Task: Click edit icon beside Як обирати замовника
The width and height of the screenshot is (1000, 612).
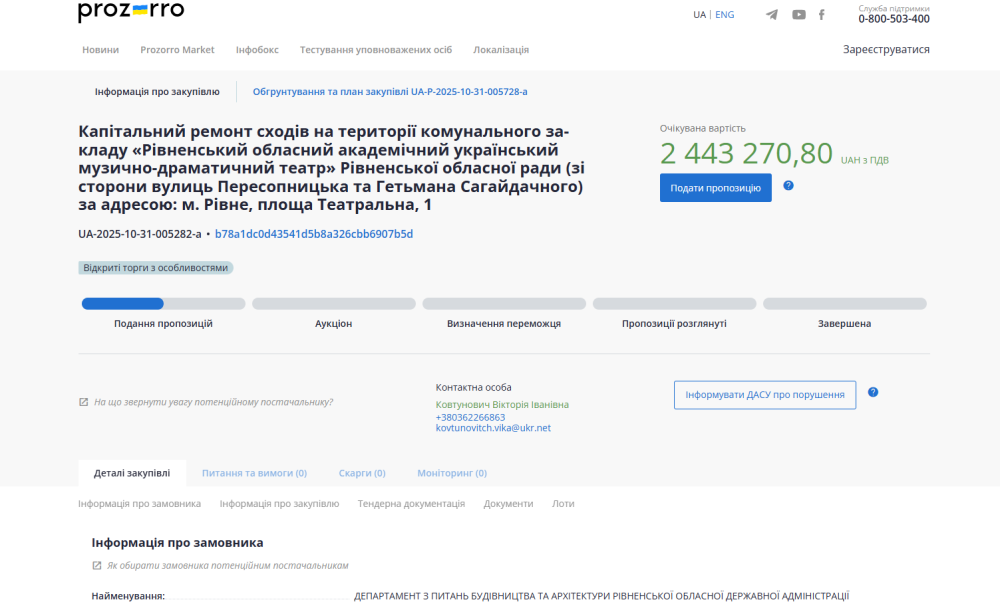Action: coord(97,566)
